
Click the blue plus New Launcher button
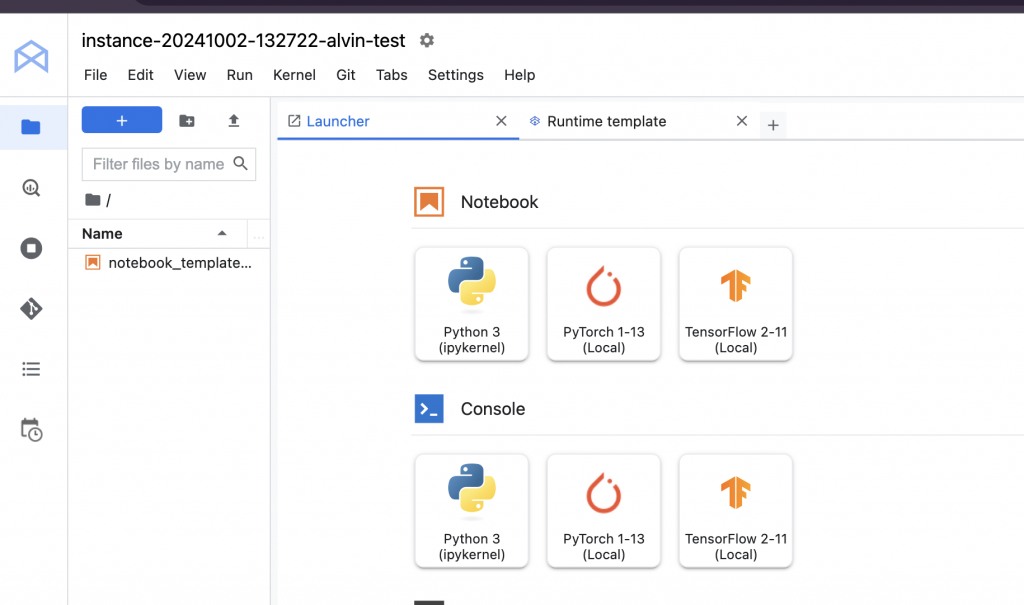pyautogui.click(x=121, y=120)
